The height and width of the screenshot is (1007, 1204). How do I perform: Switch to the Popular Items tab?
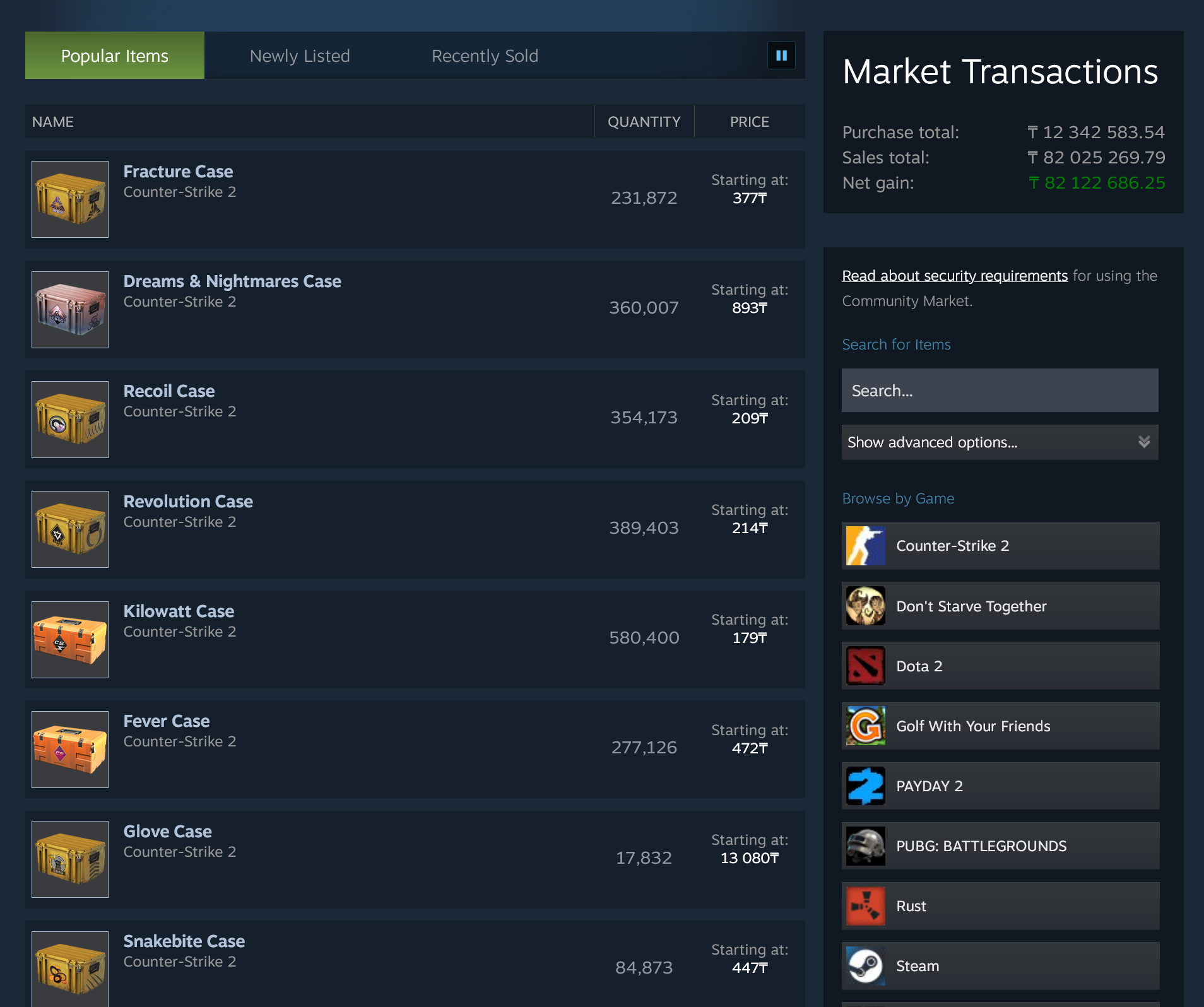[115, 56]
